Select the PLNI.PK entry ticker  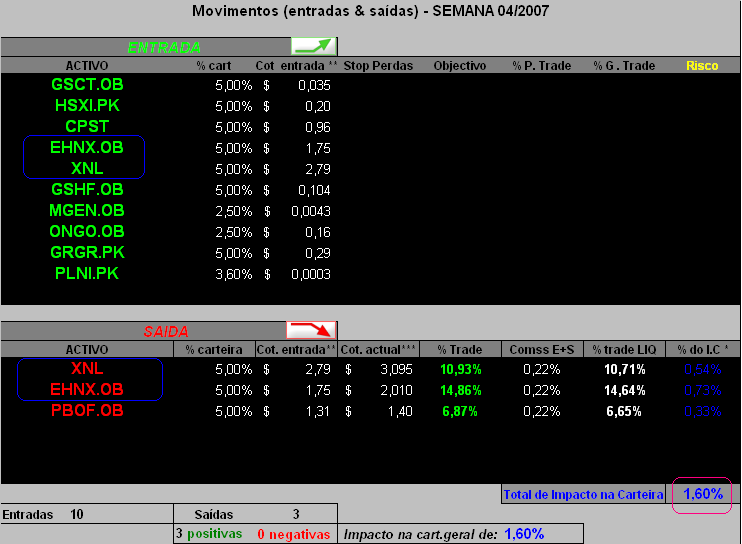[87, 273]
